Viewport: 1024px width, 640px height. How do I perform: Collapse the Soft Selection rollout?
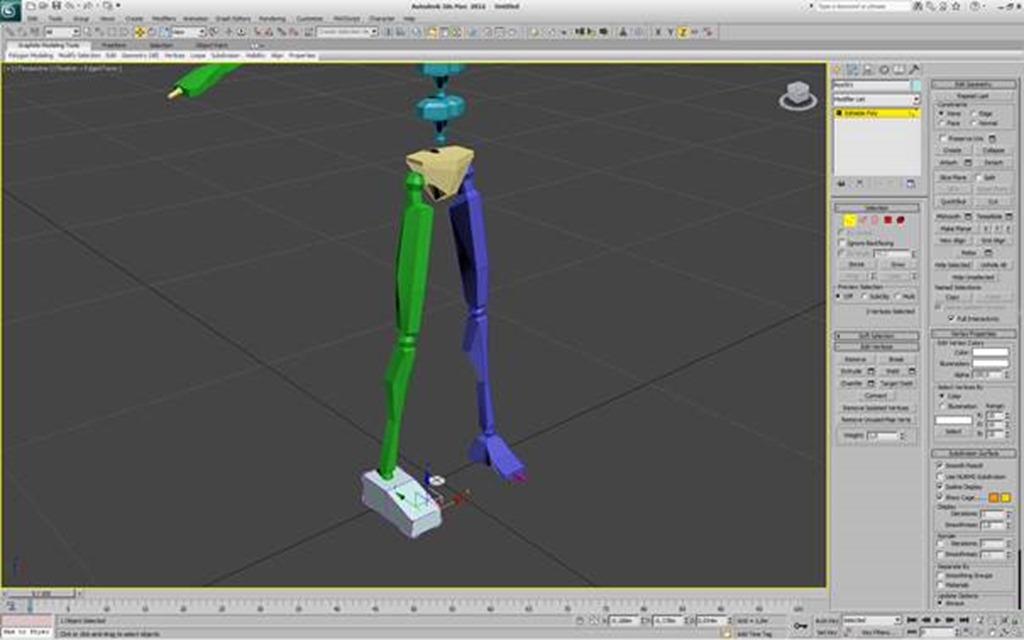tap(877, 336)
